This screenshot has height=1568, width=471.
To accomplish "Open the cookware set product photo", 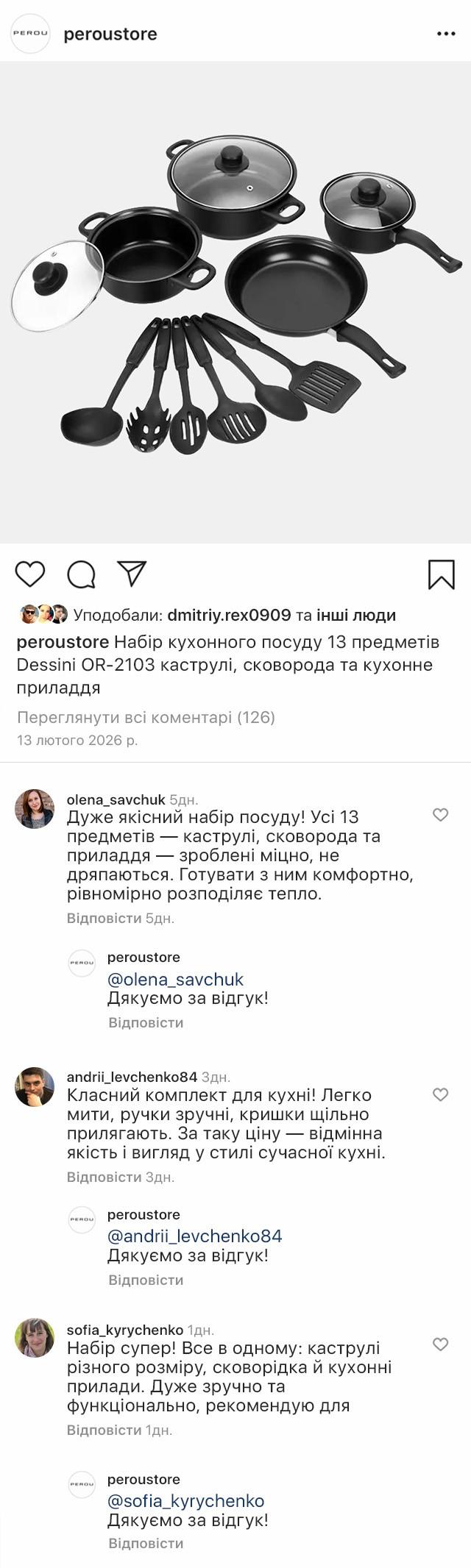I will tap(235, 302).
